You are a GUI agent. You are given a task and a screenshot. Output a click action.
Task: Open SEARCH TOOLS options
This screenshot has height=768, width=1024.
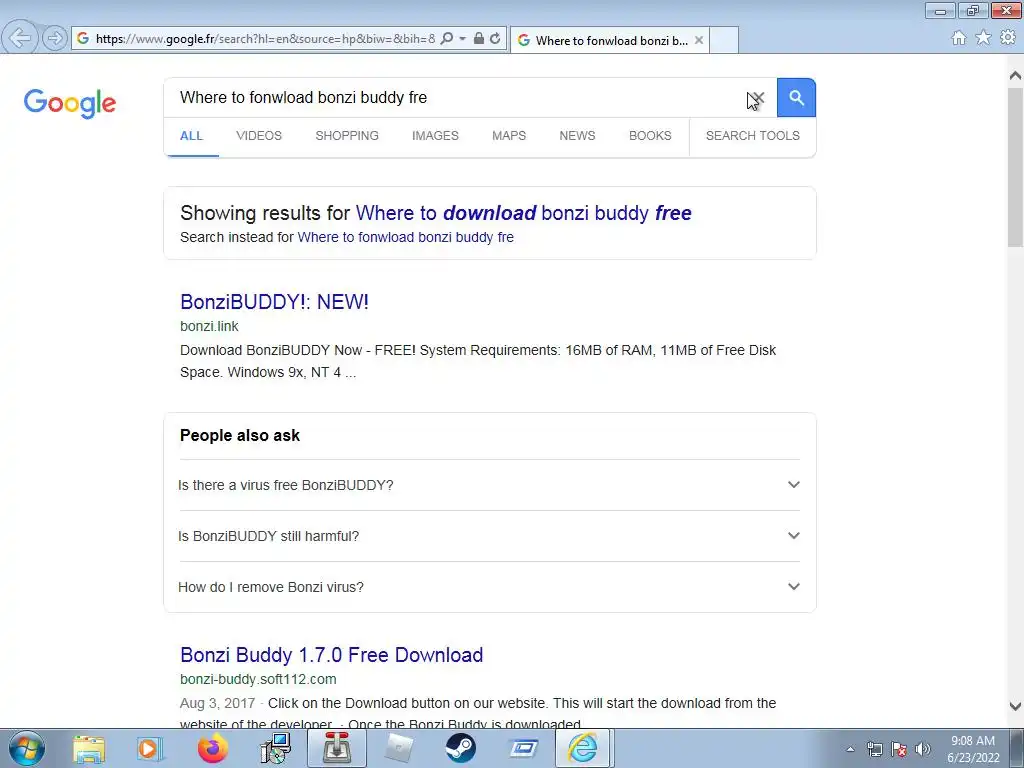tap(752, 136)
